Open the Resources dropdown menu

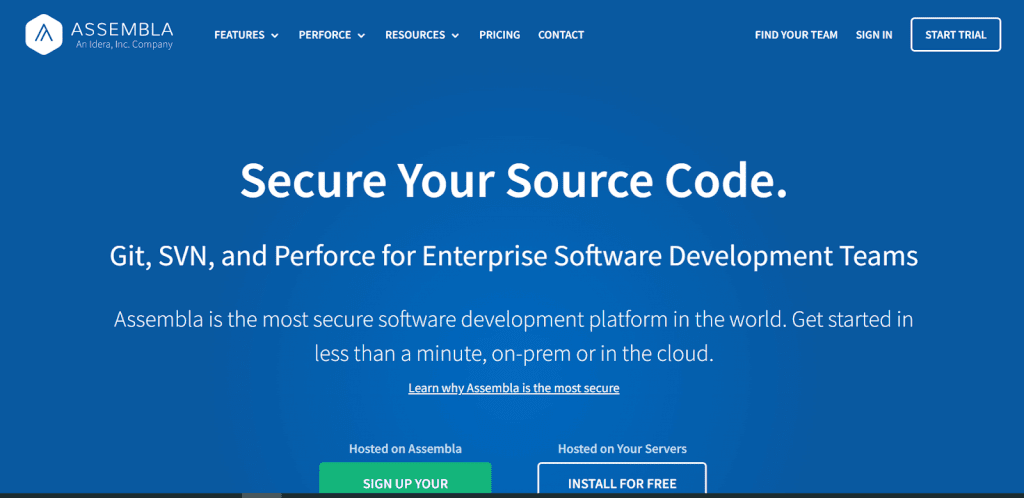[422, 35]
